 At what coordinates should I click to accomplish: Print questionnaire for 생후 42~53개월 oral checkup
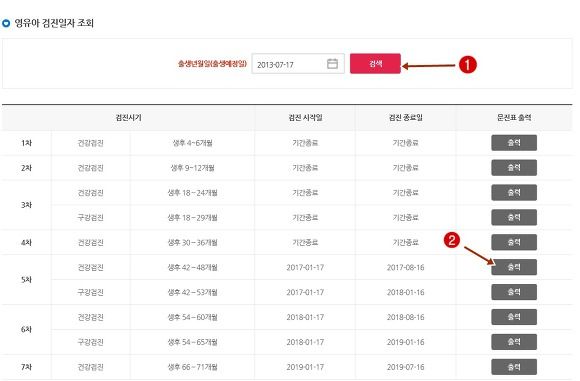514,292
